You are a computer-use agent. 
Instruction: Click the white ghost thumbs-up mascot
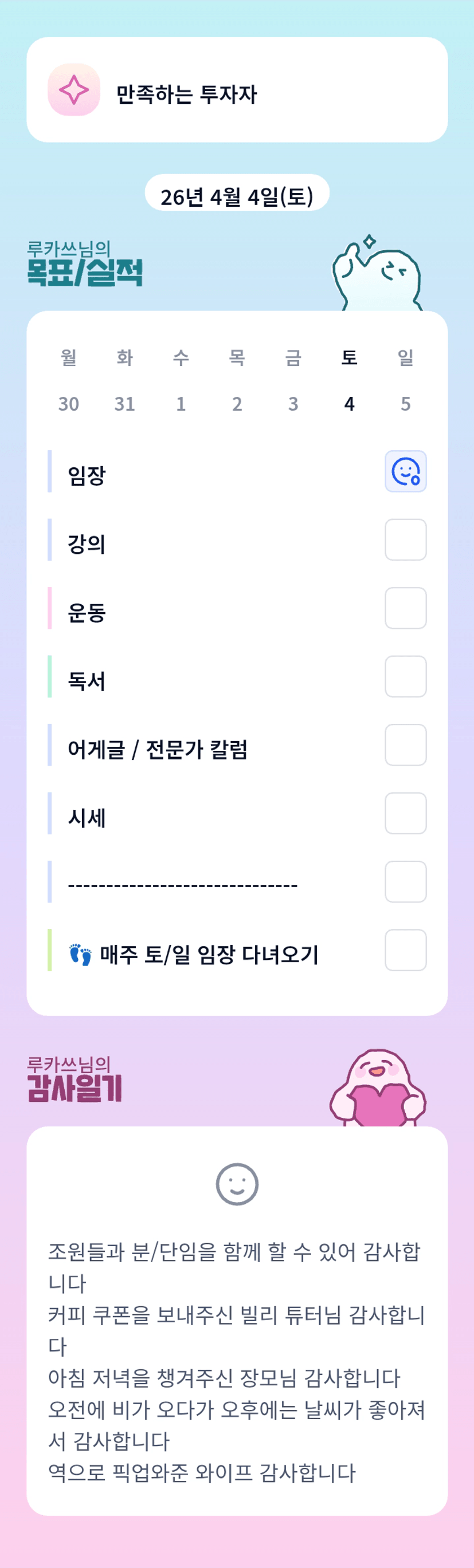377,274
